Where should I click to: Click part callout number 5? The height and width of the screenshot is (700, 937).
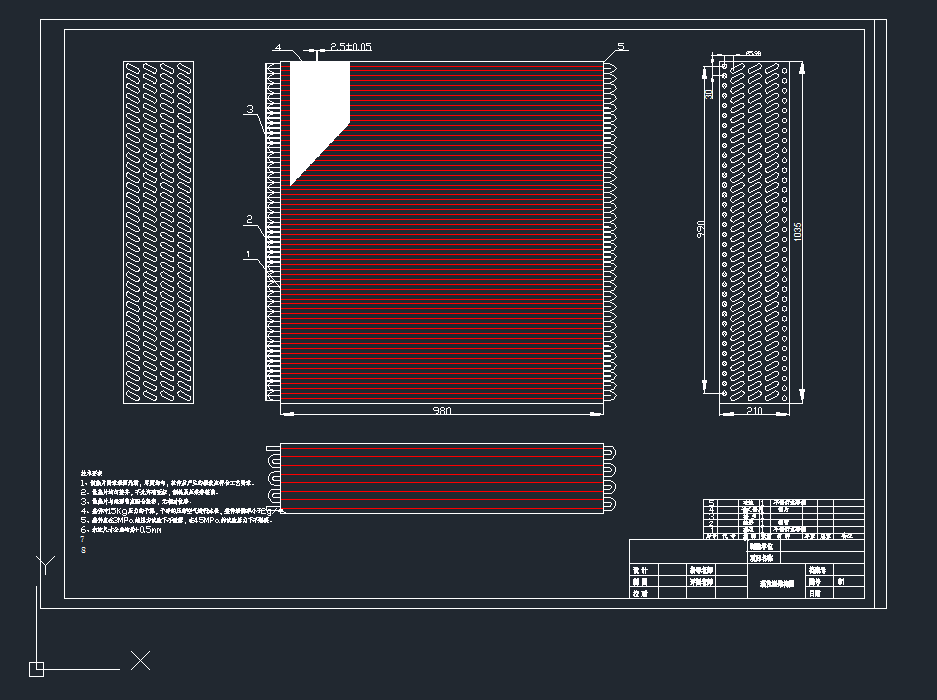620,47
